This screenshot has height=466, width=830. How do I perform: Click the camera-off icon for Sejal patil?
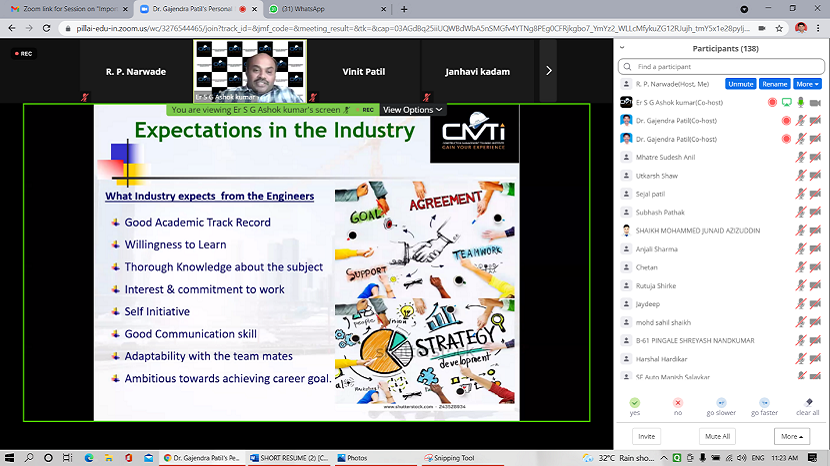(815, 194)
